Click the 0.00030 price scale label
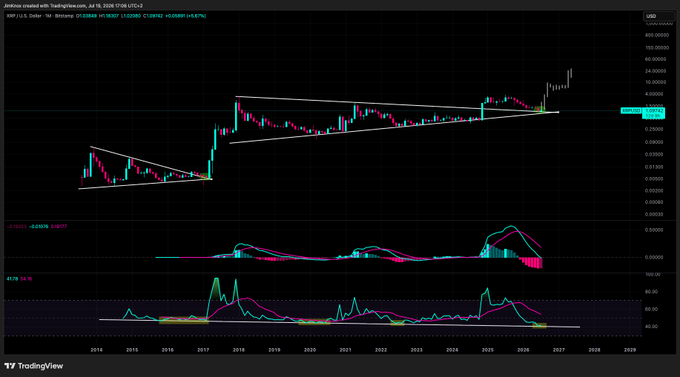Screen dimensions: 680x377 (x=654, y=214)
